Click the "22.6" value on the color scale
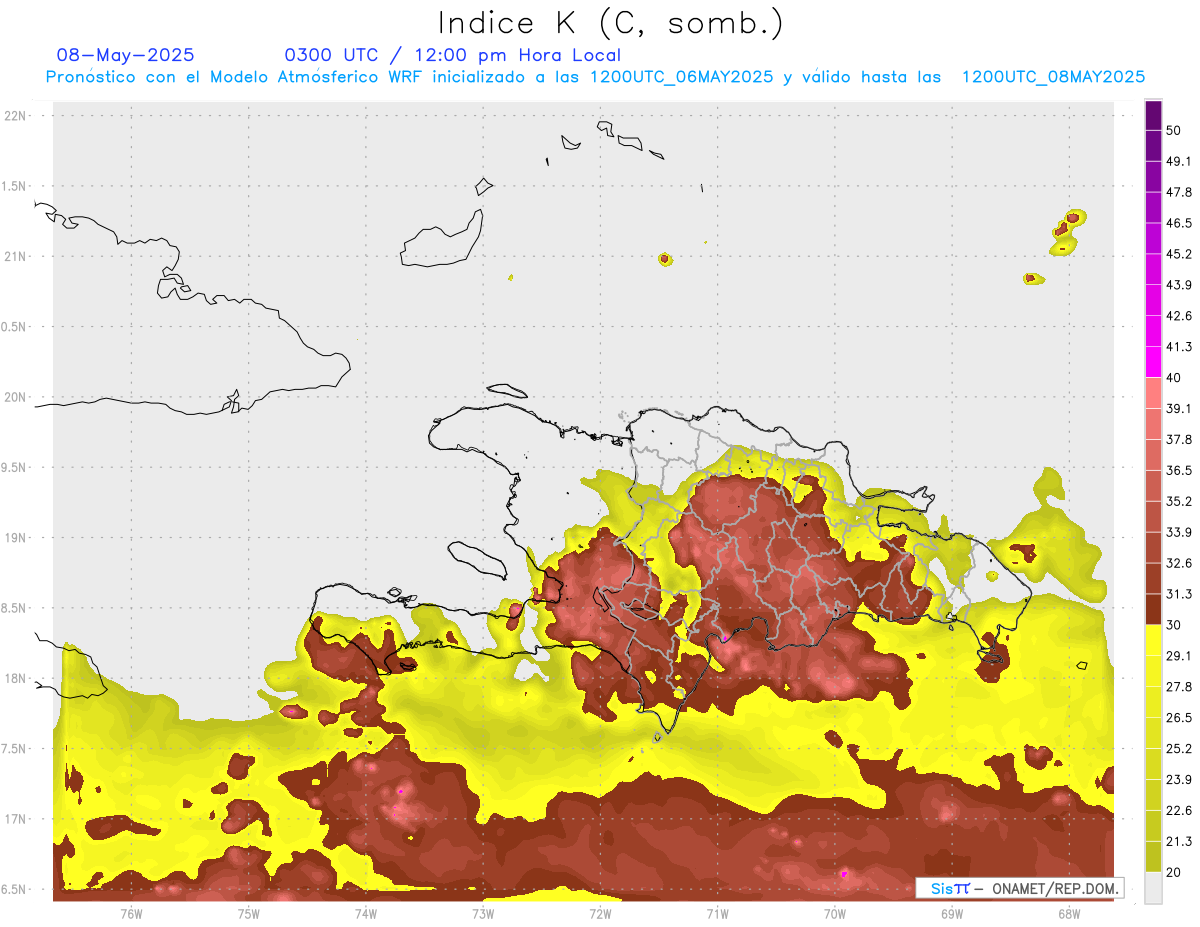This screenshot has width=1200, height=927. coord(1179,811)
